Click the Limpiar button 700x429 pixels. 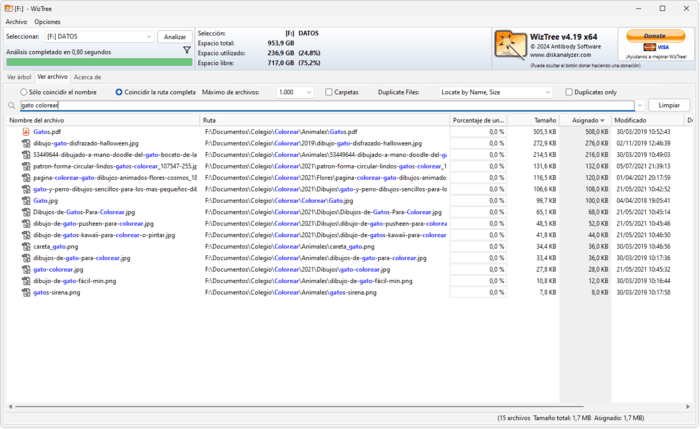[x=668, y=105]
